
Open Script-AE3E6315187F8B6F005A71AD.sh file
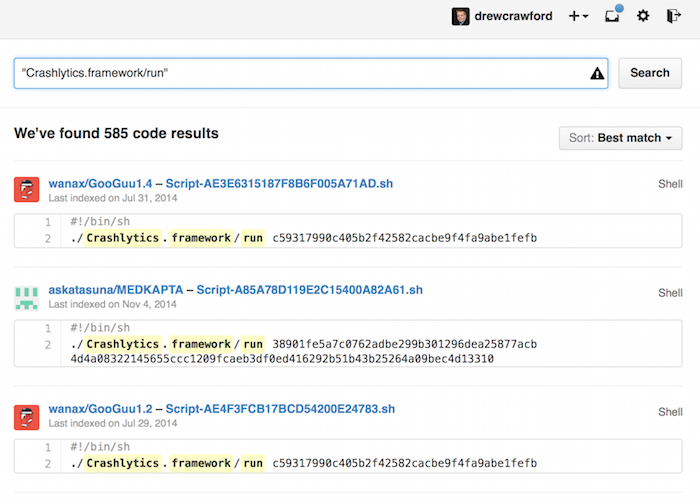279,183
